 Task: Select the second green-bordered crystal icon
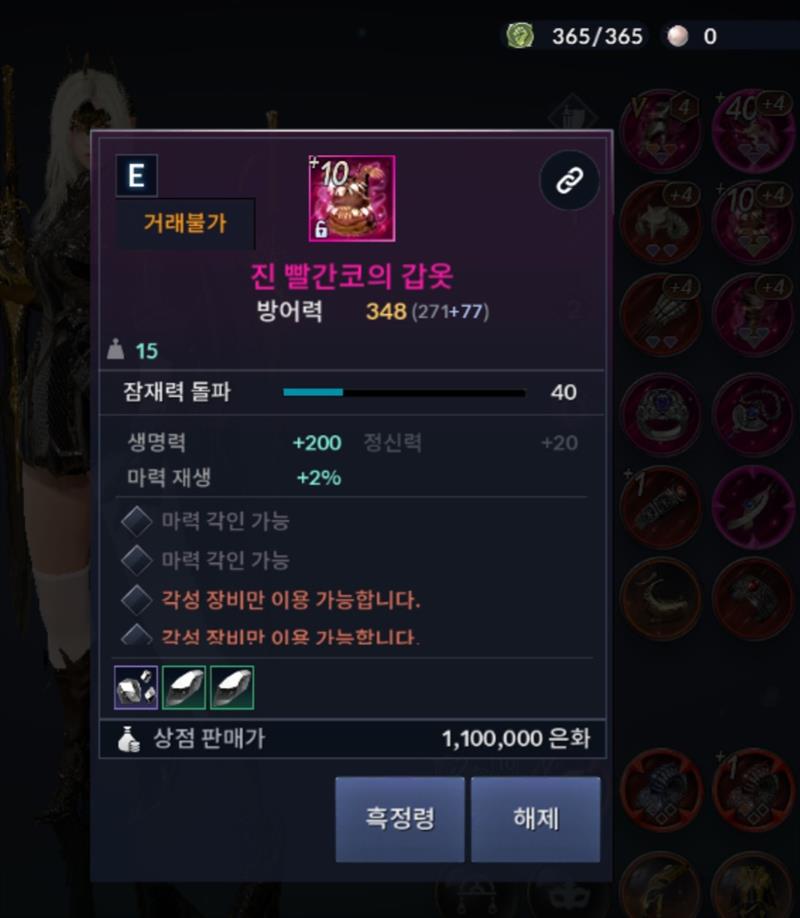pyautogui.click(x=232, y=687)
